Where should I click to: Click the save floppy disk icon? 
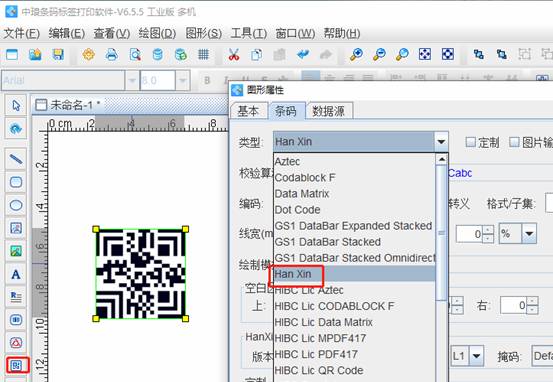(x=58, y=55)
